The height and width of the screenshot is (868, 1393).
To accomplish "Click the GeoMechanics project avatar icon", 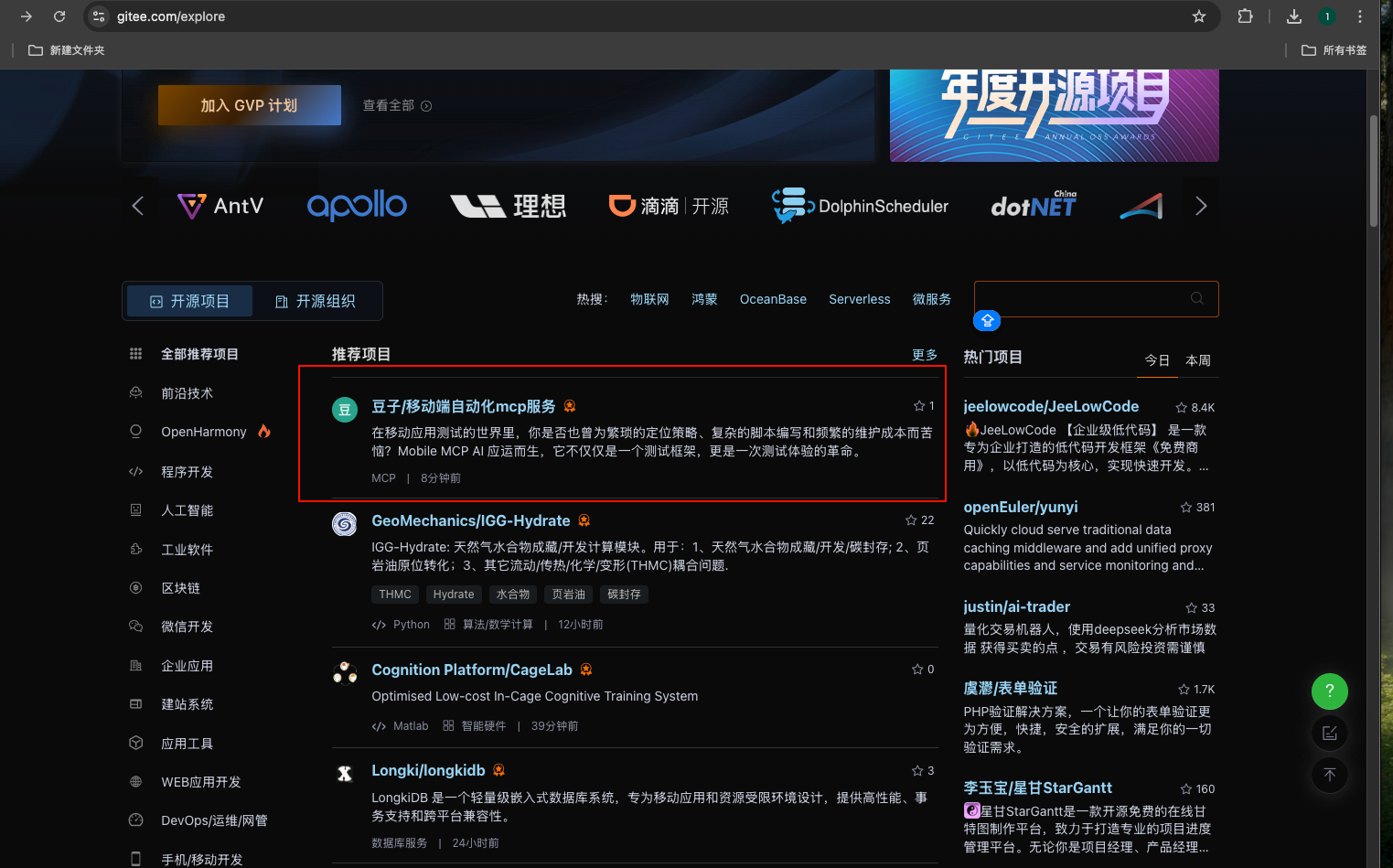I will (344, 524).
